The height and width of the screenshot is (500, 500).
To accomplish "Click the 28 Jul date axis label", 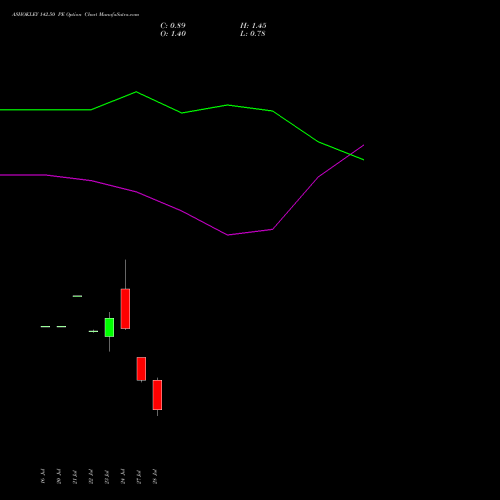I will (155, 476).
